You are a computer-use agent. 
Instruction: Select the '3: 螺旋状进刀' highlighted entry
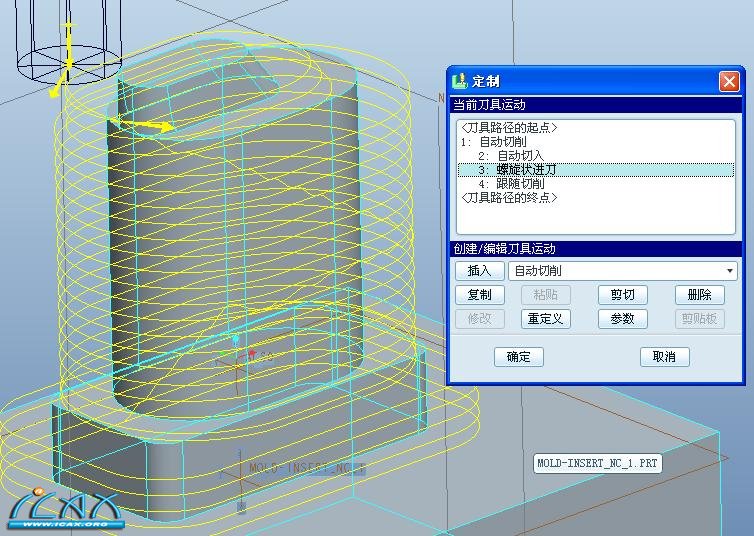pyautogui.click(x=518, y=170)
